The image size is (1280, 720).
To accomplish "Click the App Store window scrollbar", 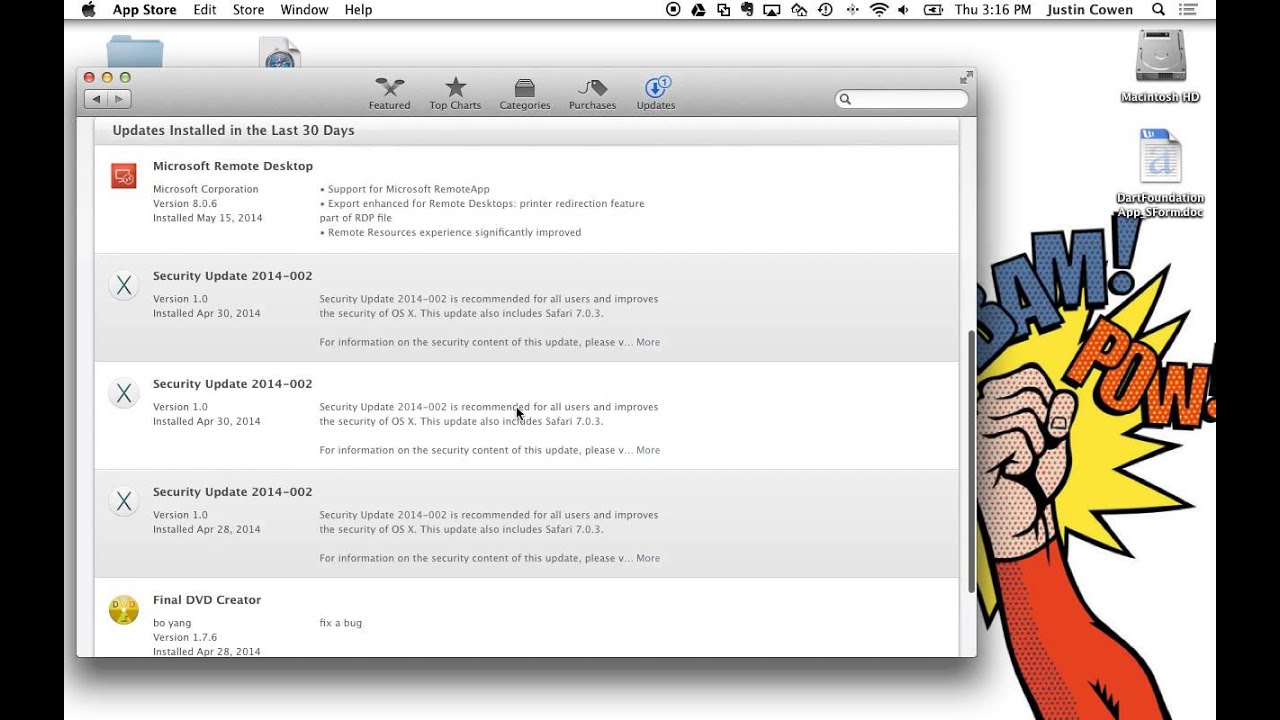I will click(x=971, y=460).
